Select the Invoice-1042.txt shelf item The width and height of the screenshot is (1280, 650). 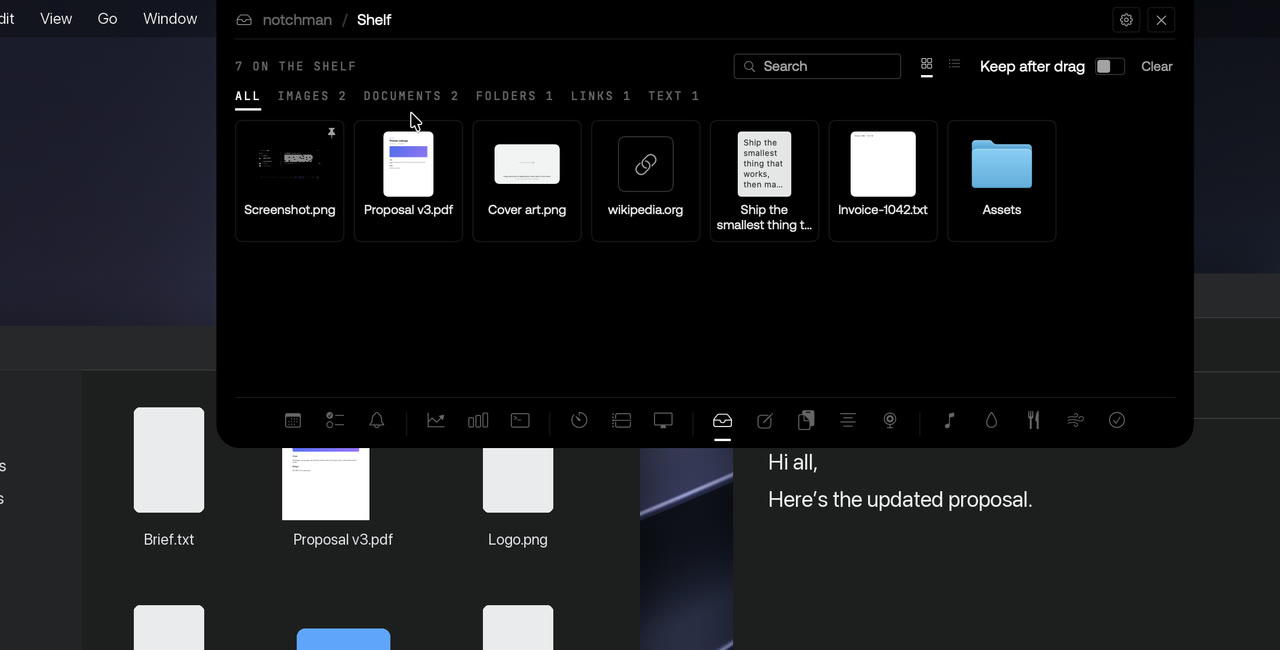(883, 181)
